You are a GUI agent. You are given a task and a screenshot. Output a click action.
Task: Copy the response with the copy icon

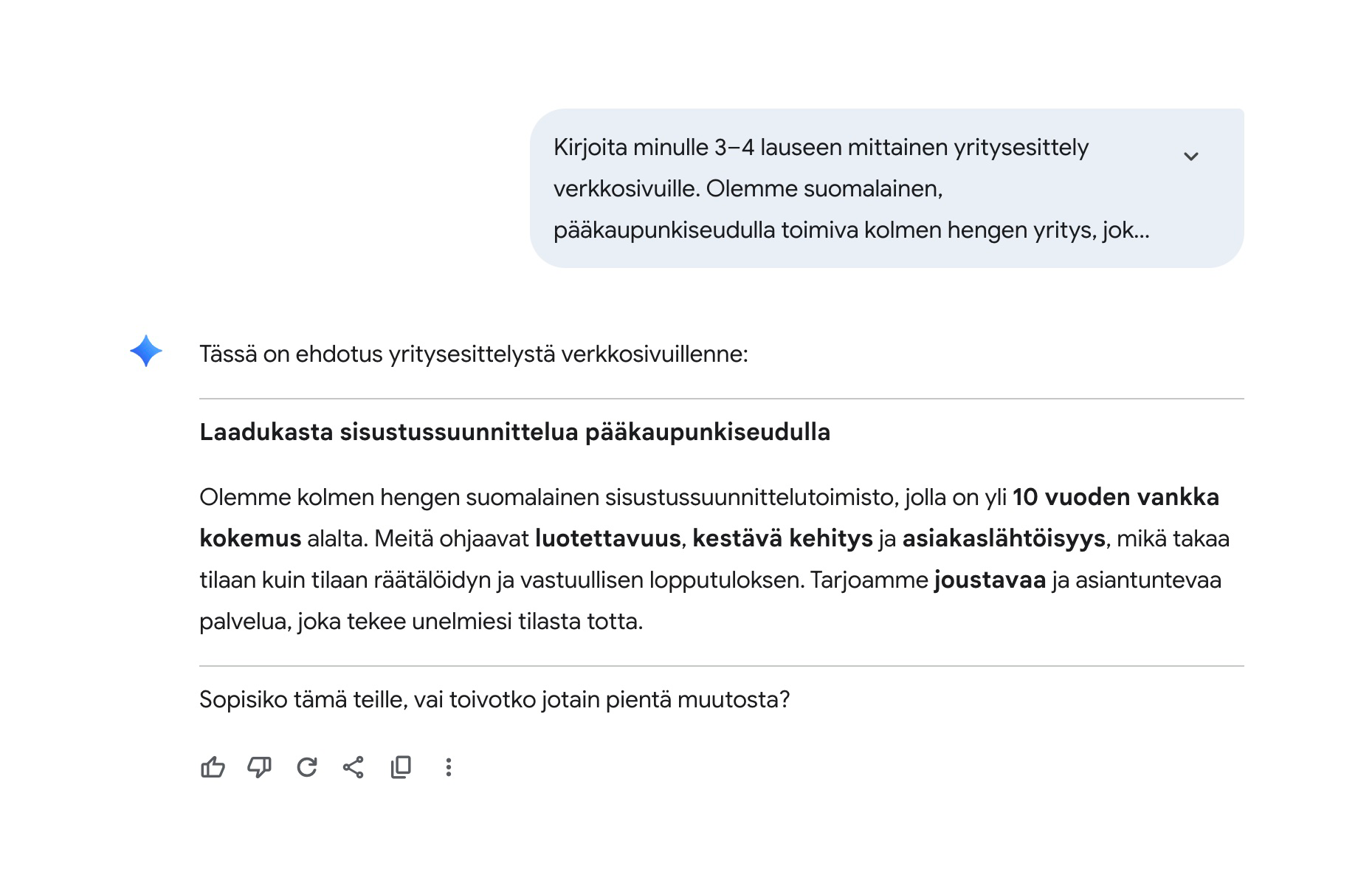point(401,767)
